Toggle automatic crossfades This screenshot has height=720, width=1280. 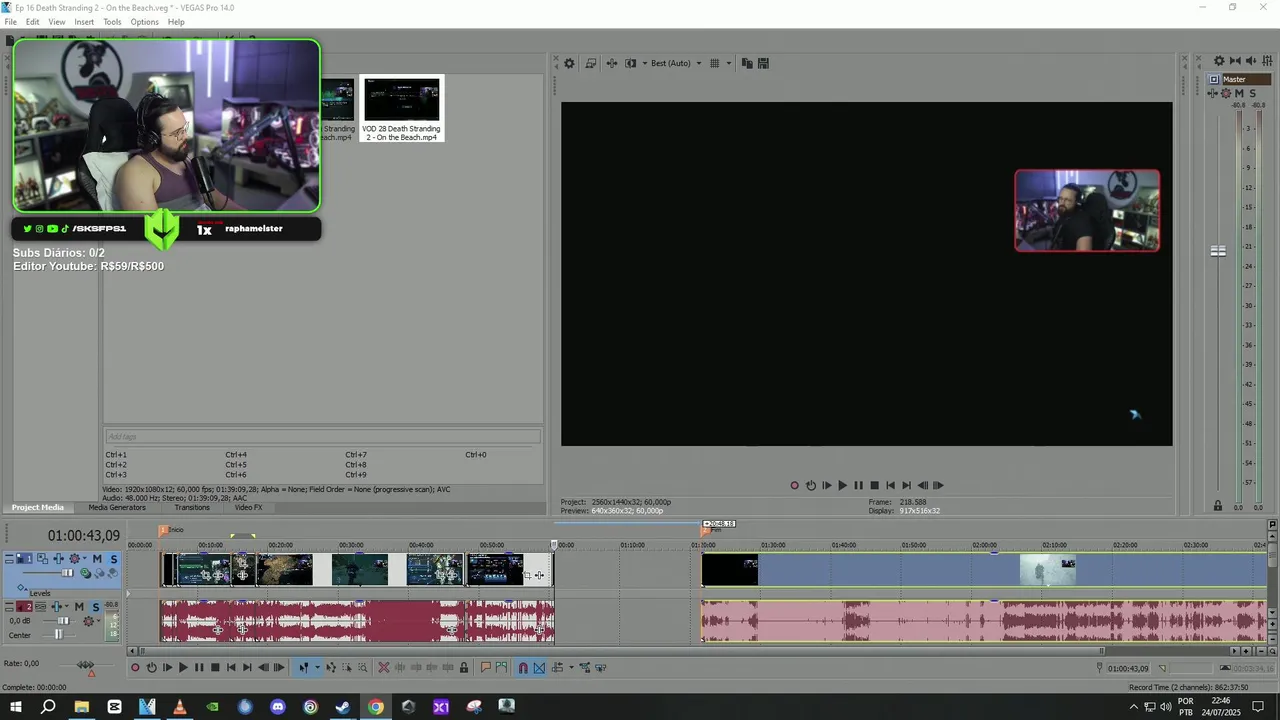click(539, 667)
